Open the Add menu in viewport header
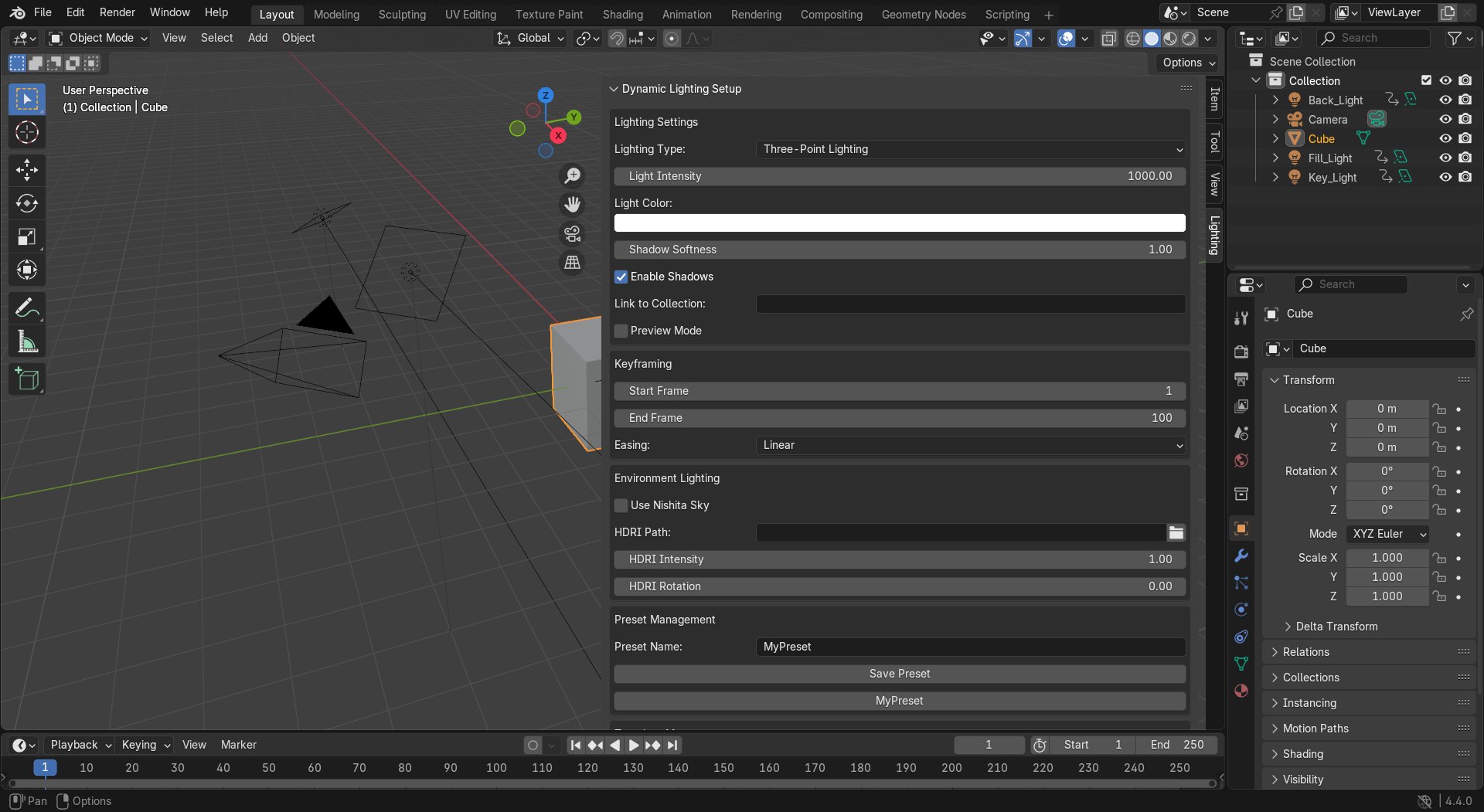This screenshot has height=812, width=1484. (257, 38)
